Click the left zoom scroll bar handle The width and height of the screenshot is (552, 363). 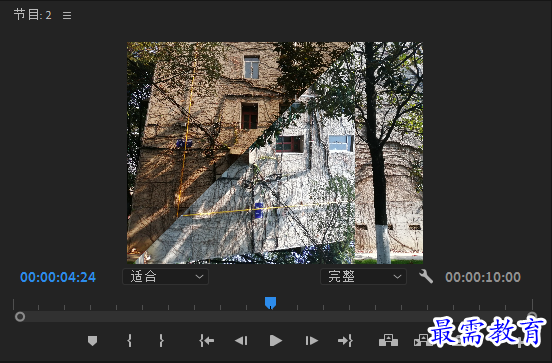click(x=20, y=317)
